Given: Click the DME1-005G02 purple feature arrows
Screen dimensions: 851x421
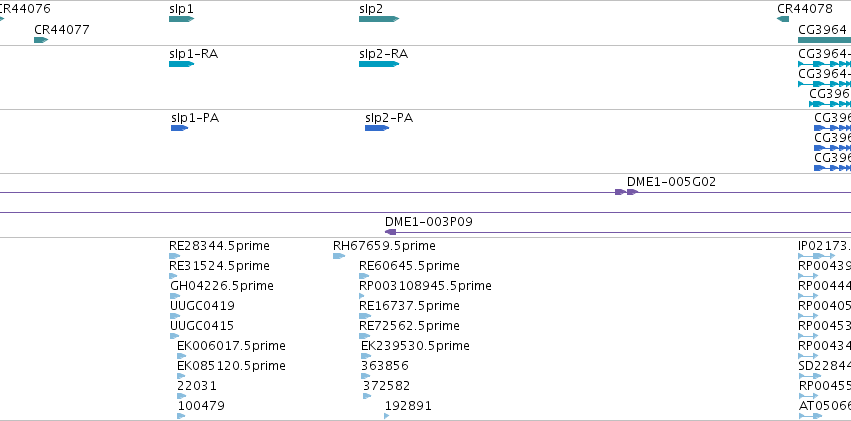Looking at the screenshot, I should (626, 192).
